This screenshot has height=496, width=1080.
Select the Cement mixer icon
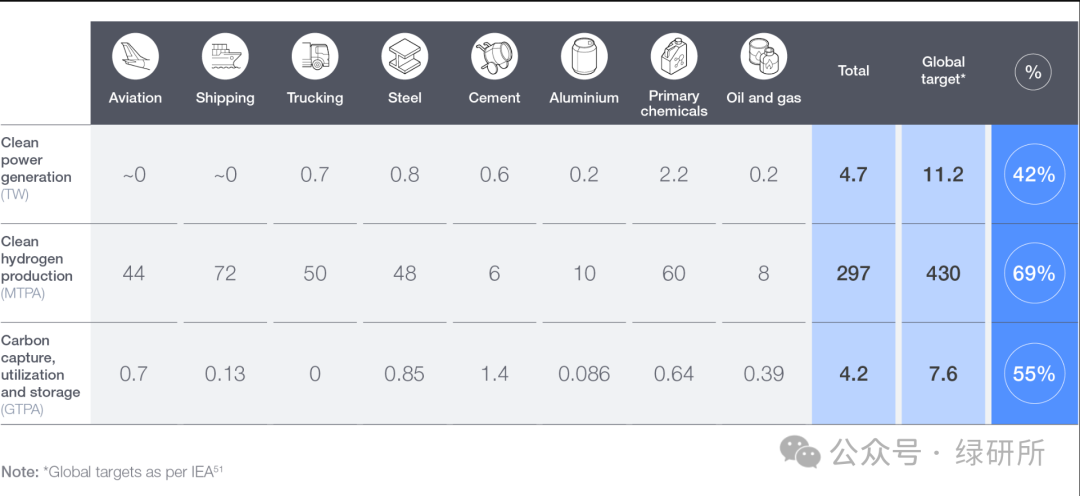tap(494, 56)
